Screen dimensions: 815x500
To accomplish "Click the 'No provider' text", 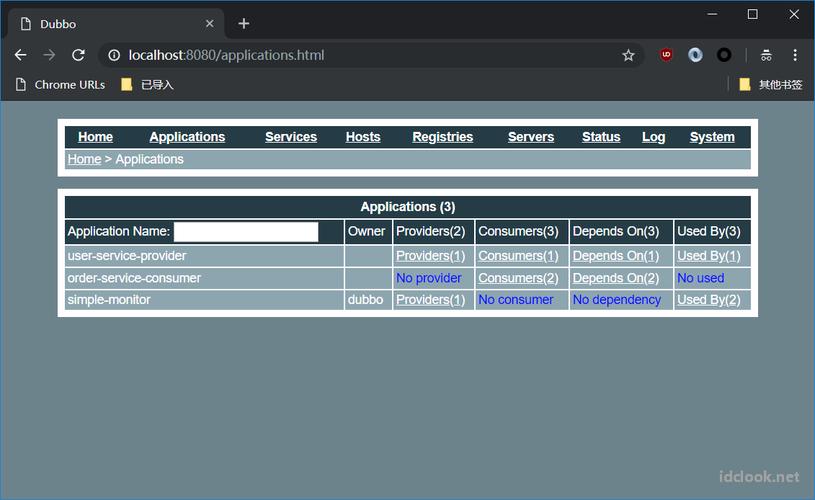I will point(428,278).
